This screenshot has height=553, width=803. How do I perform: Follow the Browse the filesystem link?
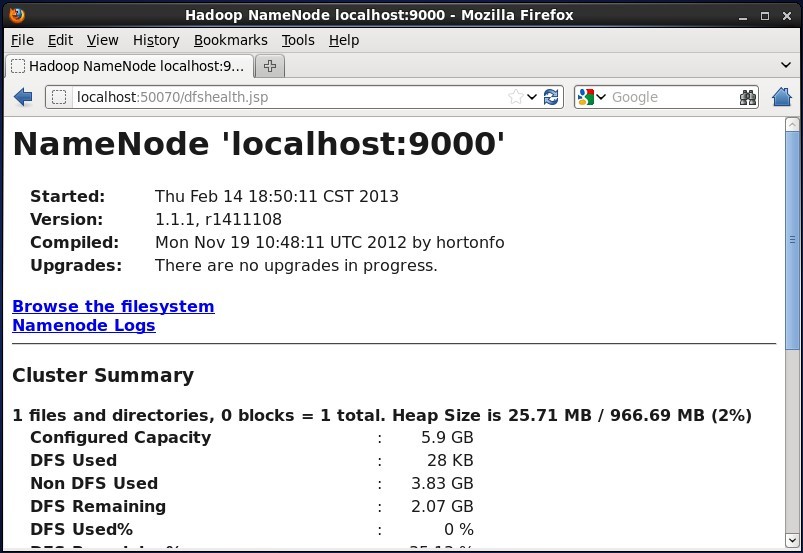point(113,306)
